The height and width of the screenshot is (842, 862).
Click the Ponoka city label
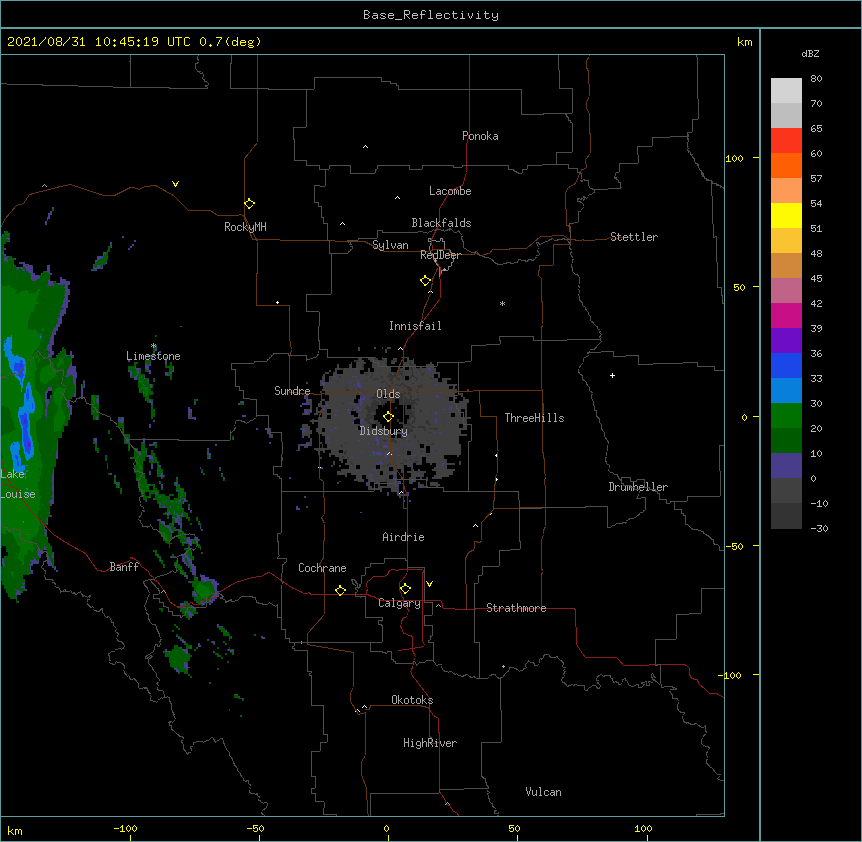[480, 136]
